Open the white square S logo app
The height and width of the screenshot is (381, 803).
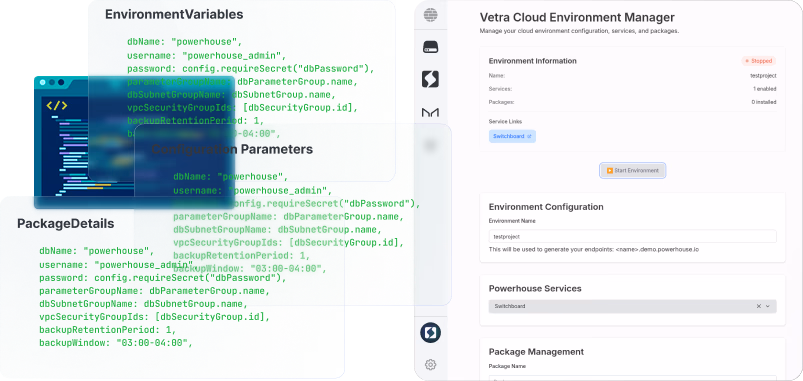point(430,79)
